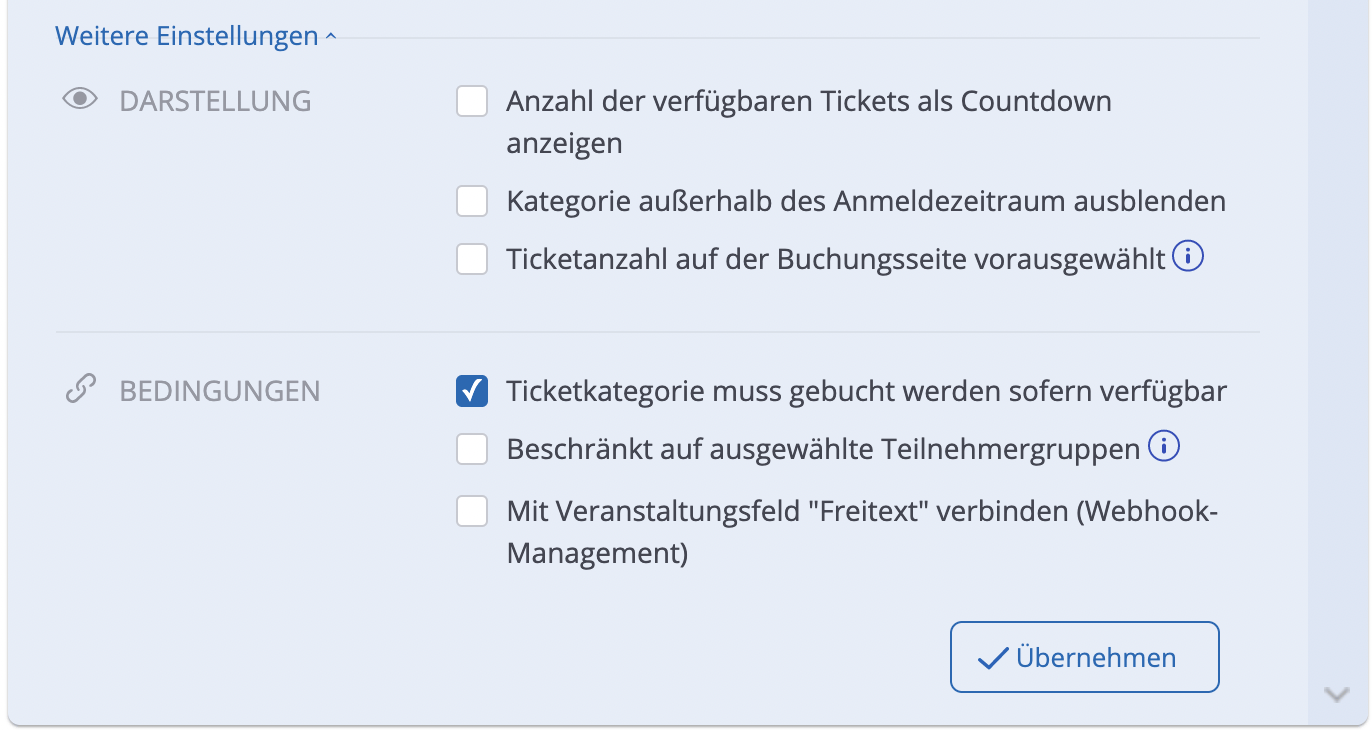Click the right-side vertical scrollbar strip
1372x730 pixels.
[x=1338, y=350]
